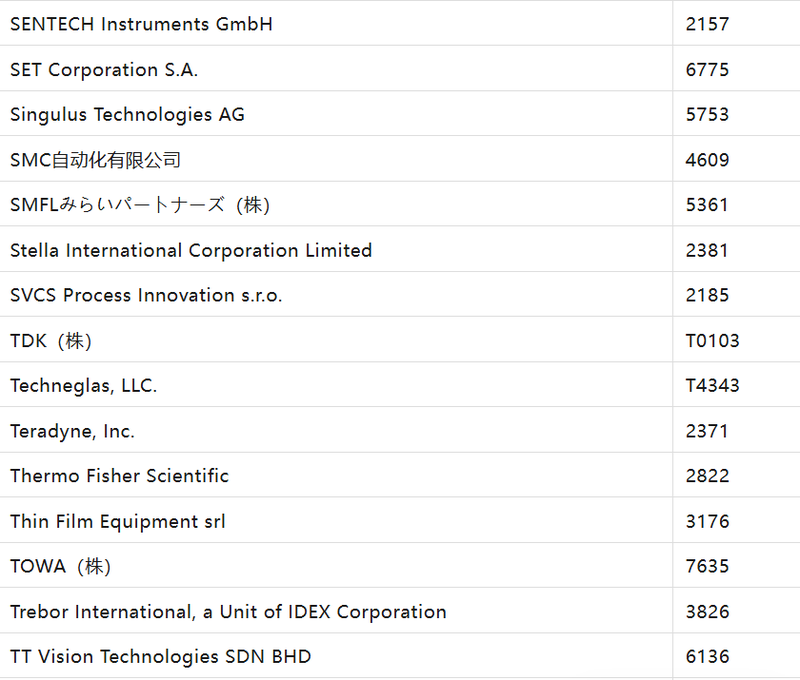Click booth number T0103
Image resolution: width=800 pixels, height=680 pixels.
(x=712, y=341)
